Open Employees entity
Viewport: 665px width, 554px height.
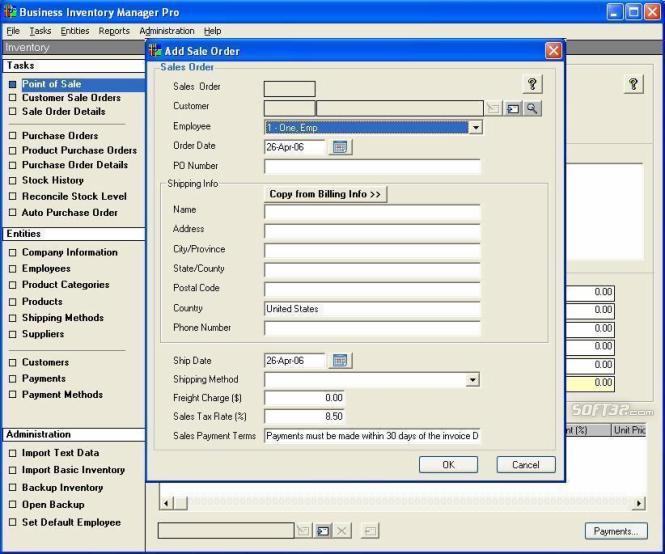pyautogui.click(x=46, y=269)
